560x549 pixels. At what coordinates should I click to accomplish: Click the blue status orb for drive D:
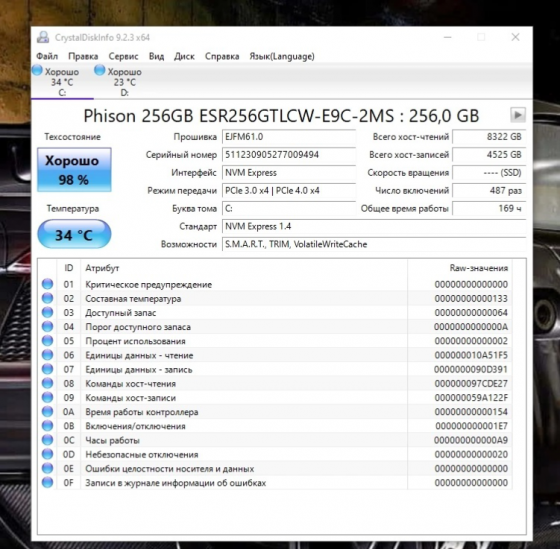pos(100,70)
